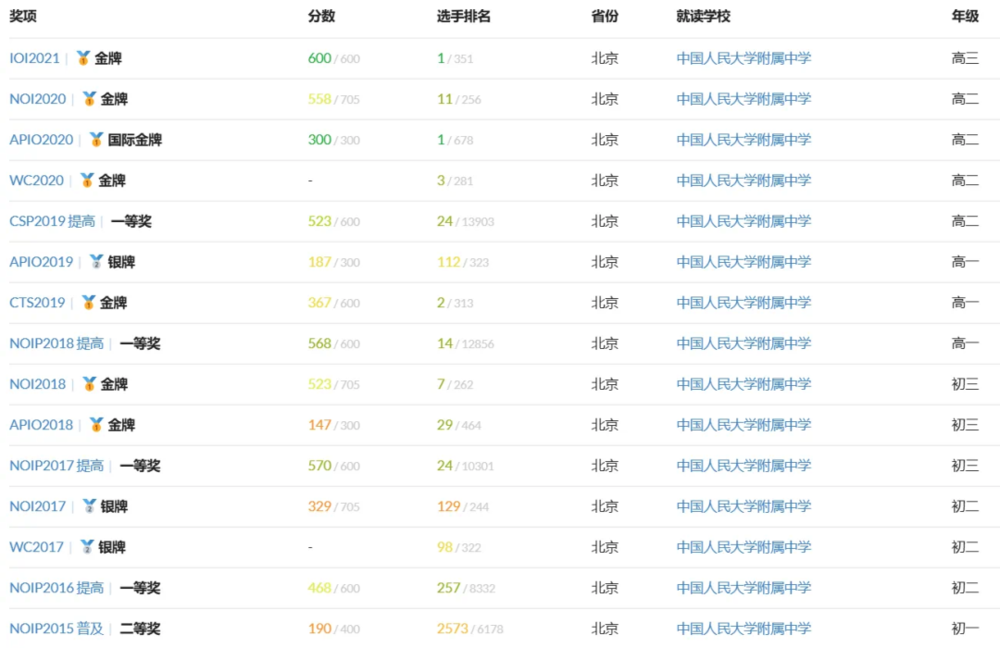Image resolution: width=1000 pixels, height=648 pixels.
Task: Open the APIO2018 contest link
Action: point(41,425)
